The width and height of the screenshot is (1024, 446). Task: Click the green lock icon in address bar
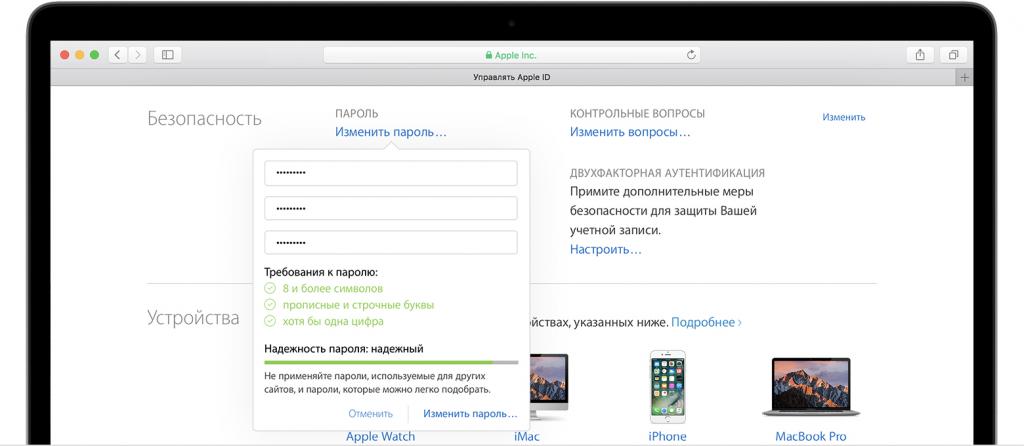pos(488,56)
